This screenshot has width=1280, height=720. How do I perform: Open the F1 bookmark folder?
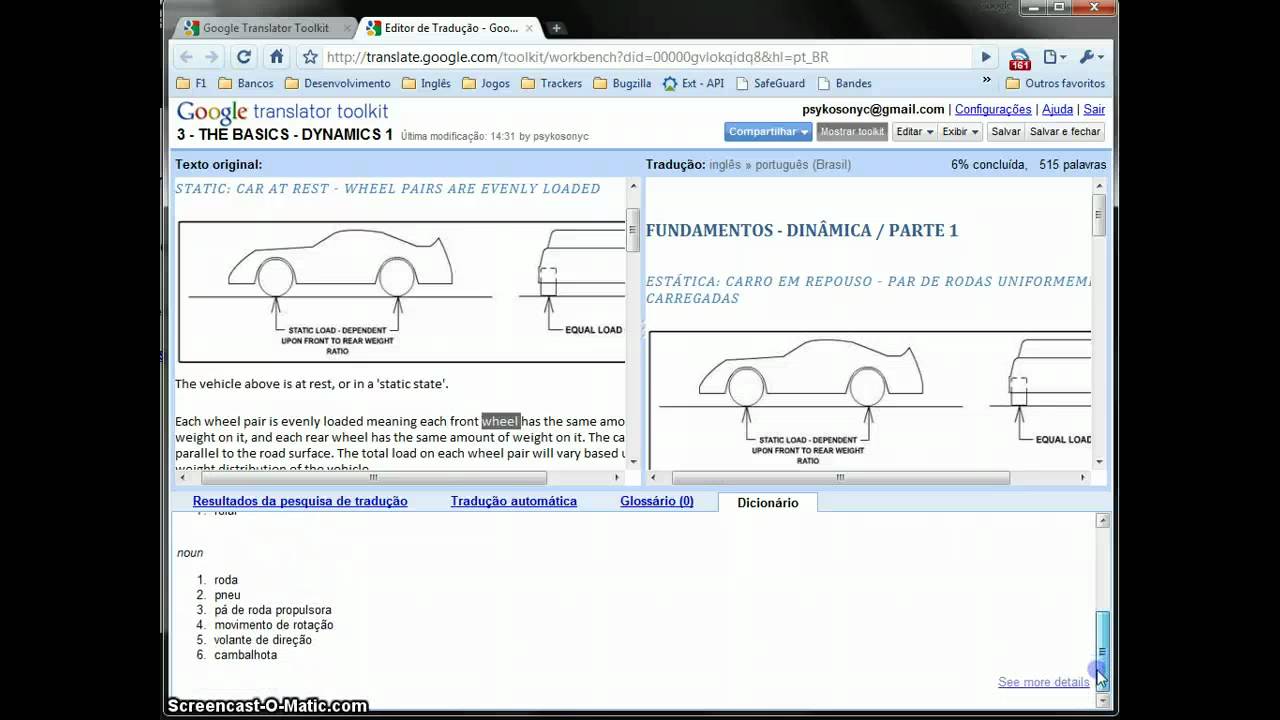pyautogui.click(x=192, y=84)
